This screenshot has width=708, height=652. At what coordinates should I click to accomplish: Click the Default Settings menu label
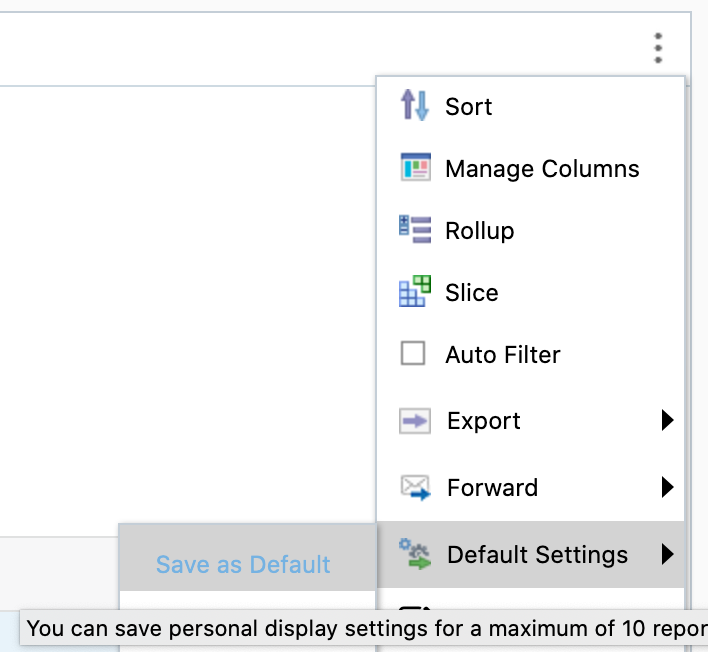click(x=538, y=555)
